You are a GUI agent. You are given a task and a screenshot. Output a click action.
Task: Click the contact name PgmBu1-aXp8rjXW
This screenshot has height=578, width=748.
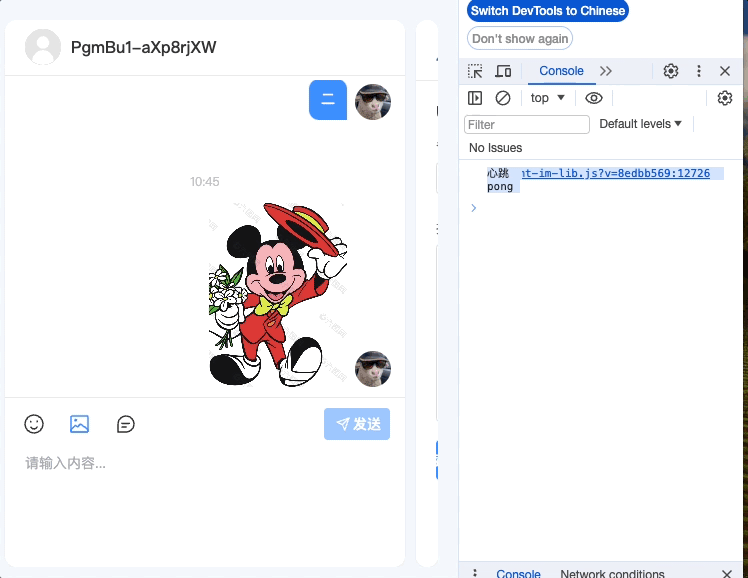[x=144, y=47]
